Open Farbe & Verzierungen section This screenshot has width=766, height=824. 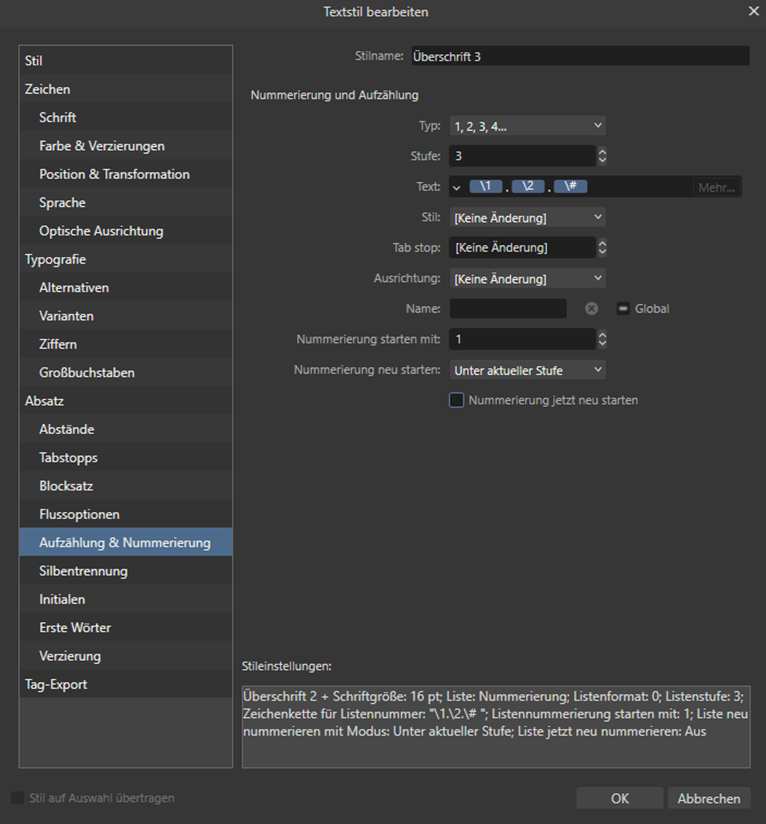point(126,146)
